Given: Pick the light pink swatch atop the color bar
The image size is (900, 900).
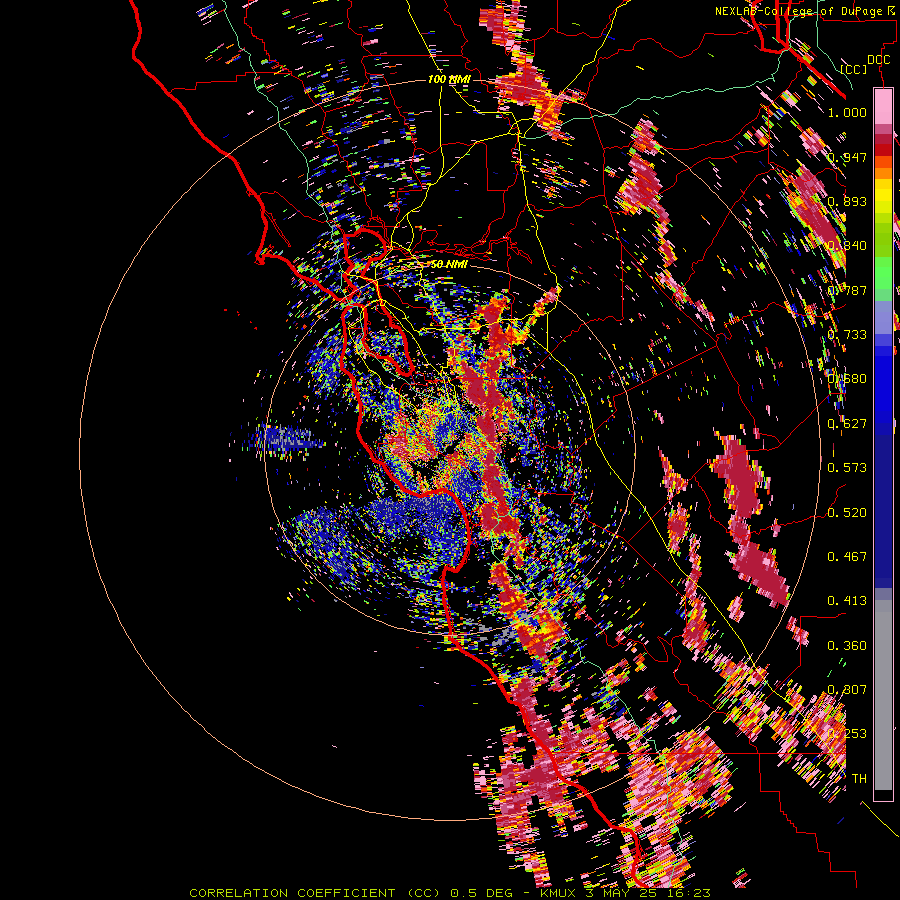Looking at the screenshot, I should point(883,107).
